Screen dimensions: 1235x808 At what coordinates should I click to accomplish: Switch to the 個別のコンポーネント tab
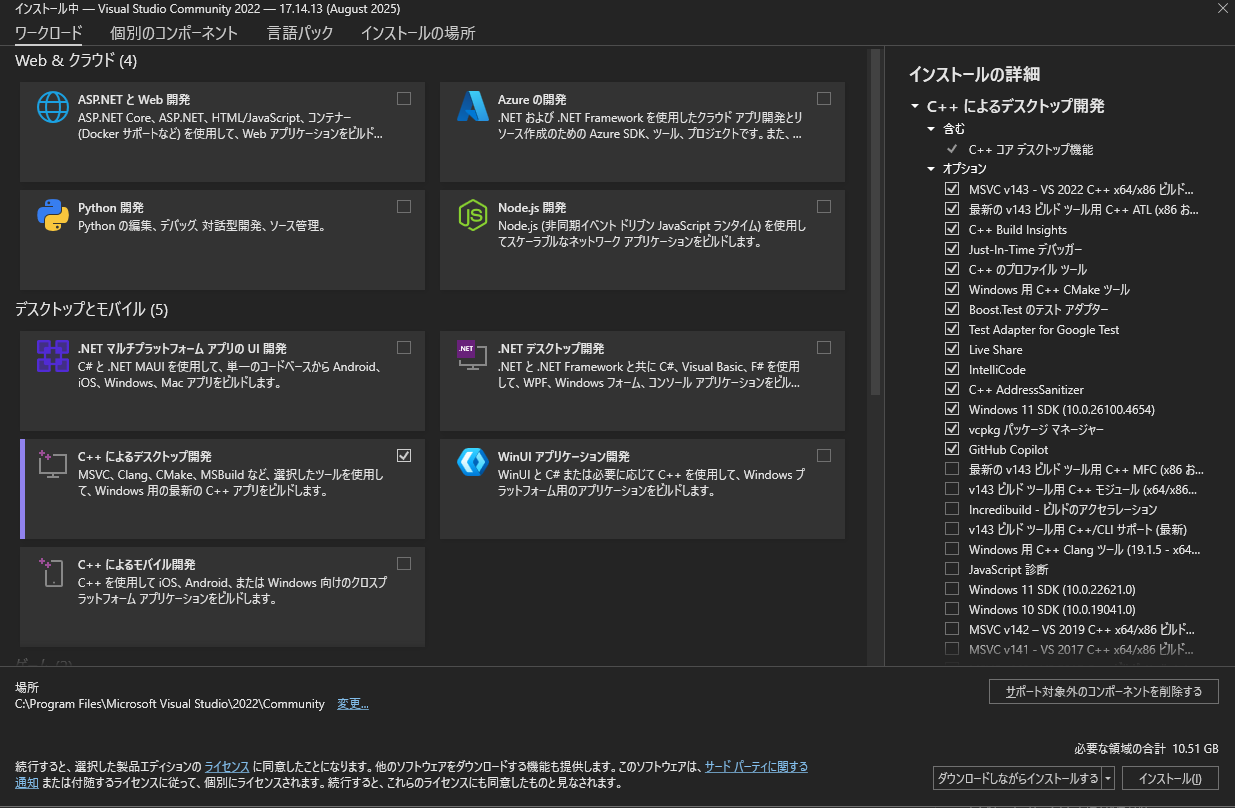[174, 33]
